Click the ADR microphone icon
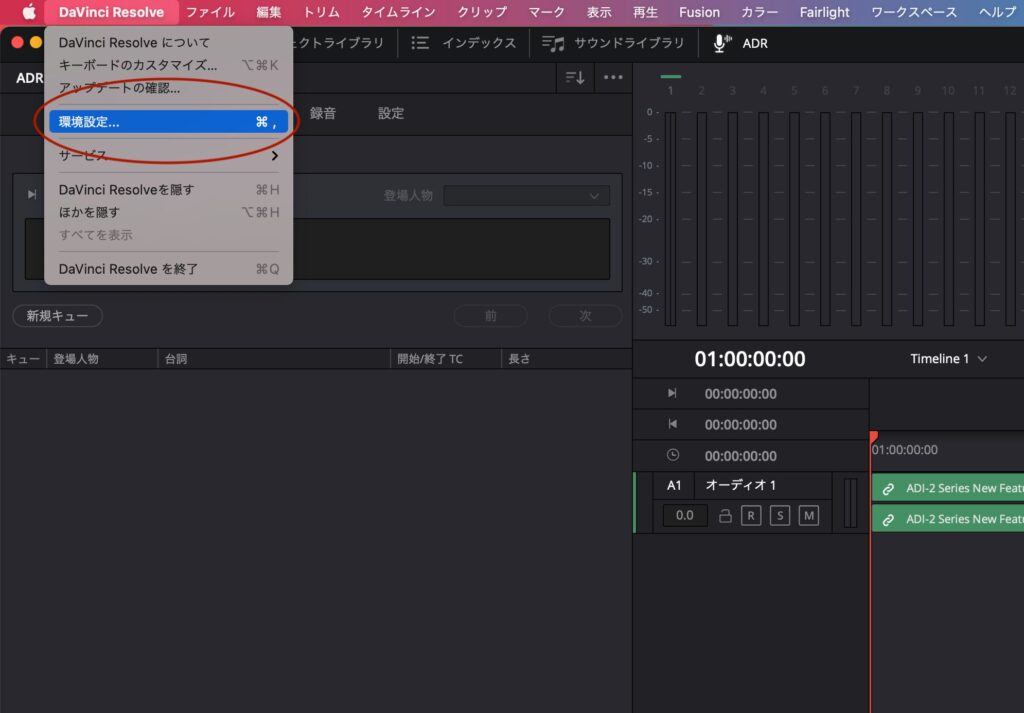 (x=720, y=43)
